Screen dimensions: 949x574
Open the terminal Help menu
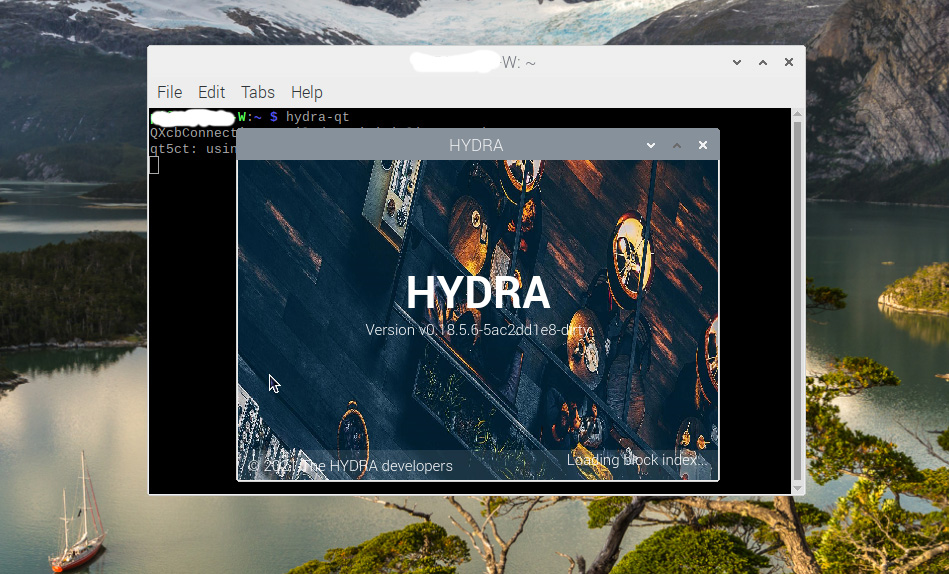(x=307, y=92)
